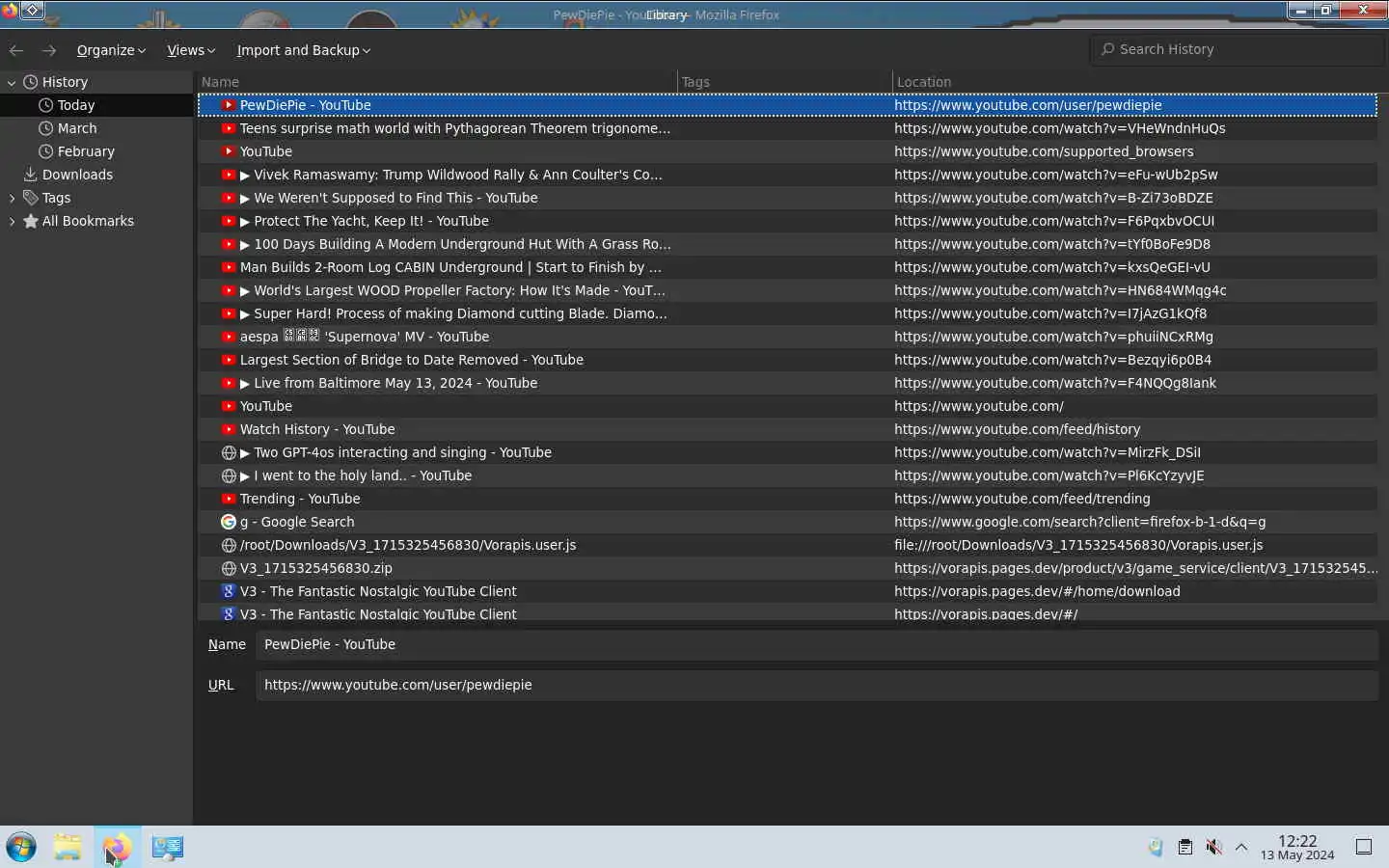Open Import and Backup dropdown
This screenshot has height=868, width=1389.
tap(304, 50)
